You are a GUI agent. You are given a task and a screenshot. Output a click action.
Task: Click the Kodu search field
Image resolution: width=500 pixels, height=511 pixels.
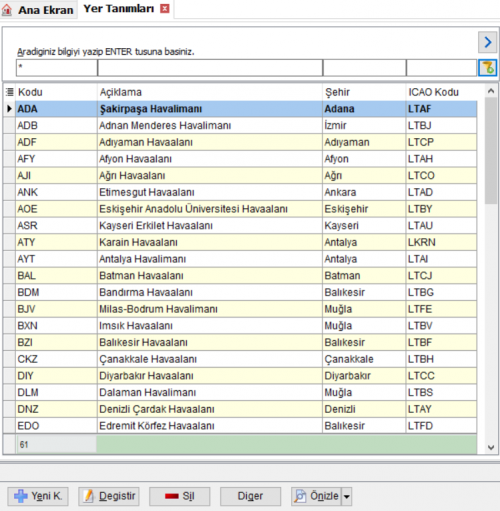point(57,68)
